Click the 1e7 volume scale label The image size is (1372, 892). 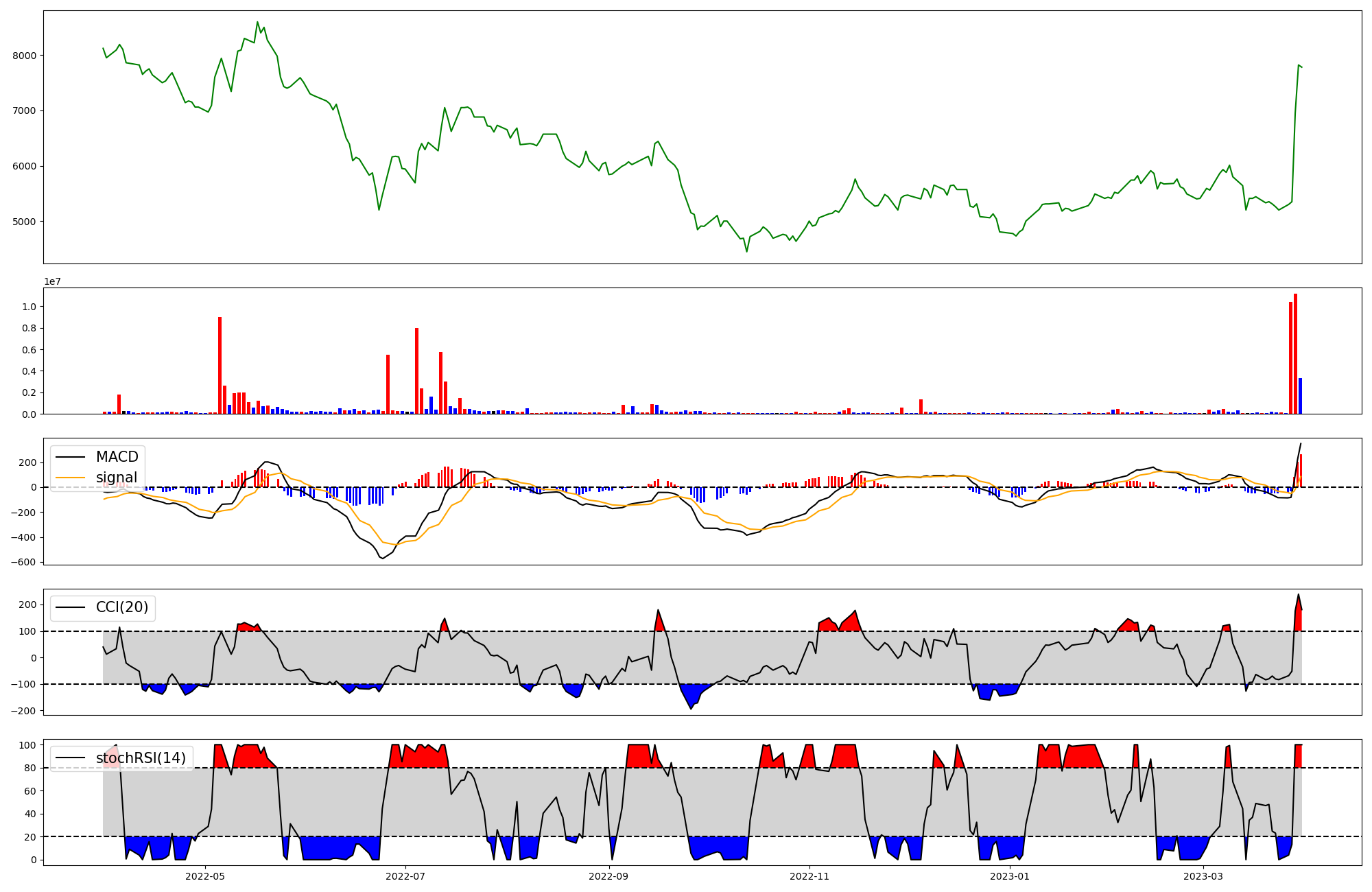[x=52, y=282]
